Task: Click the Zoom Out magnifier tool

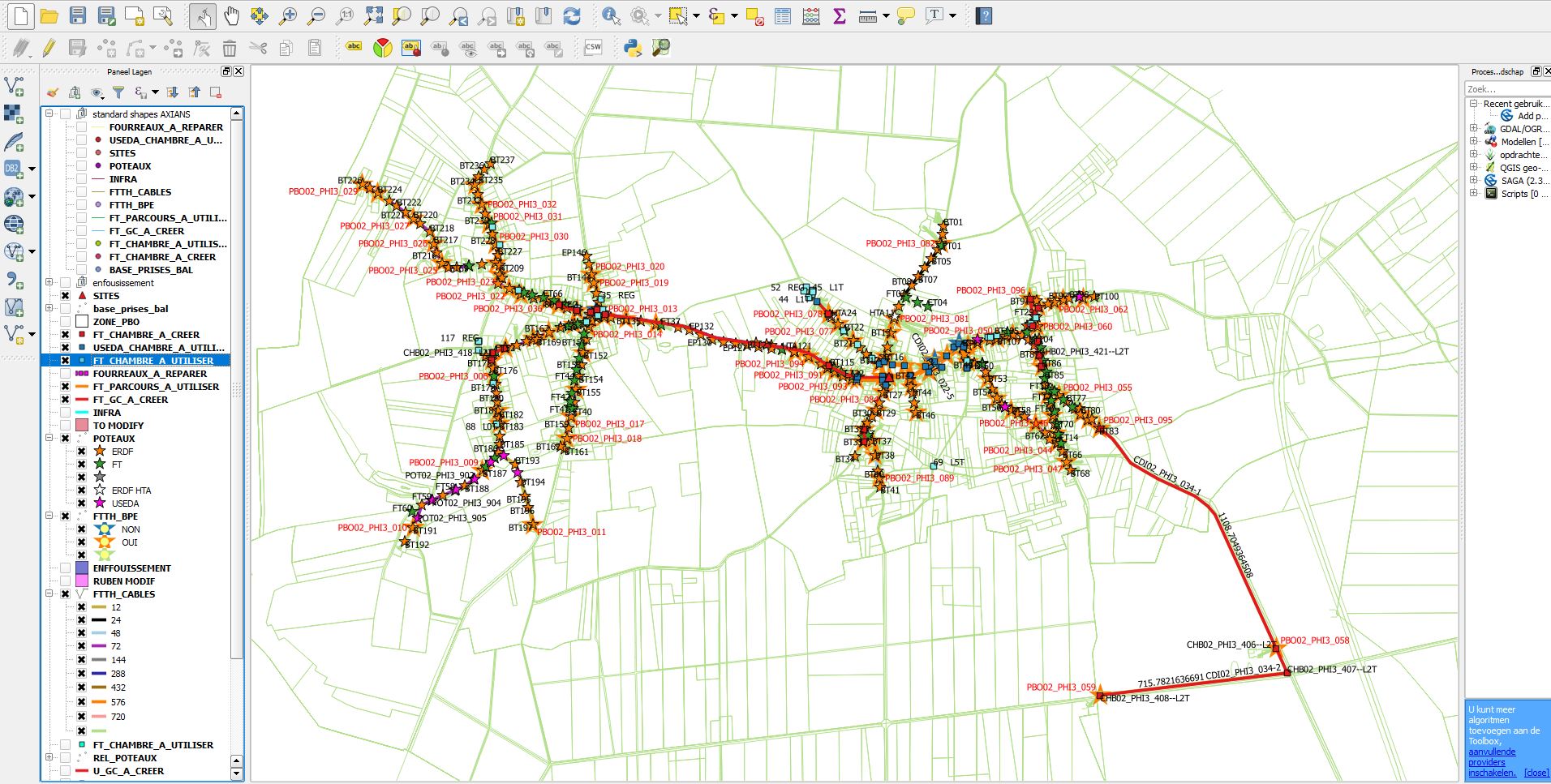Action: click(x=316, y=15)
